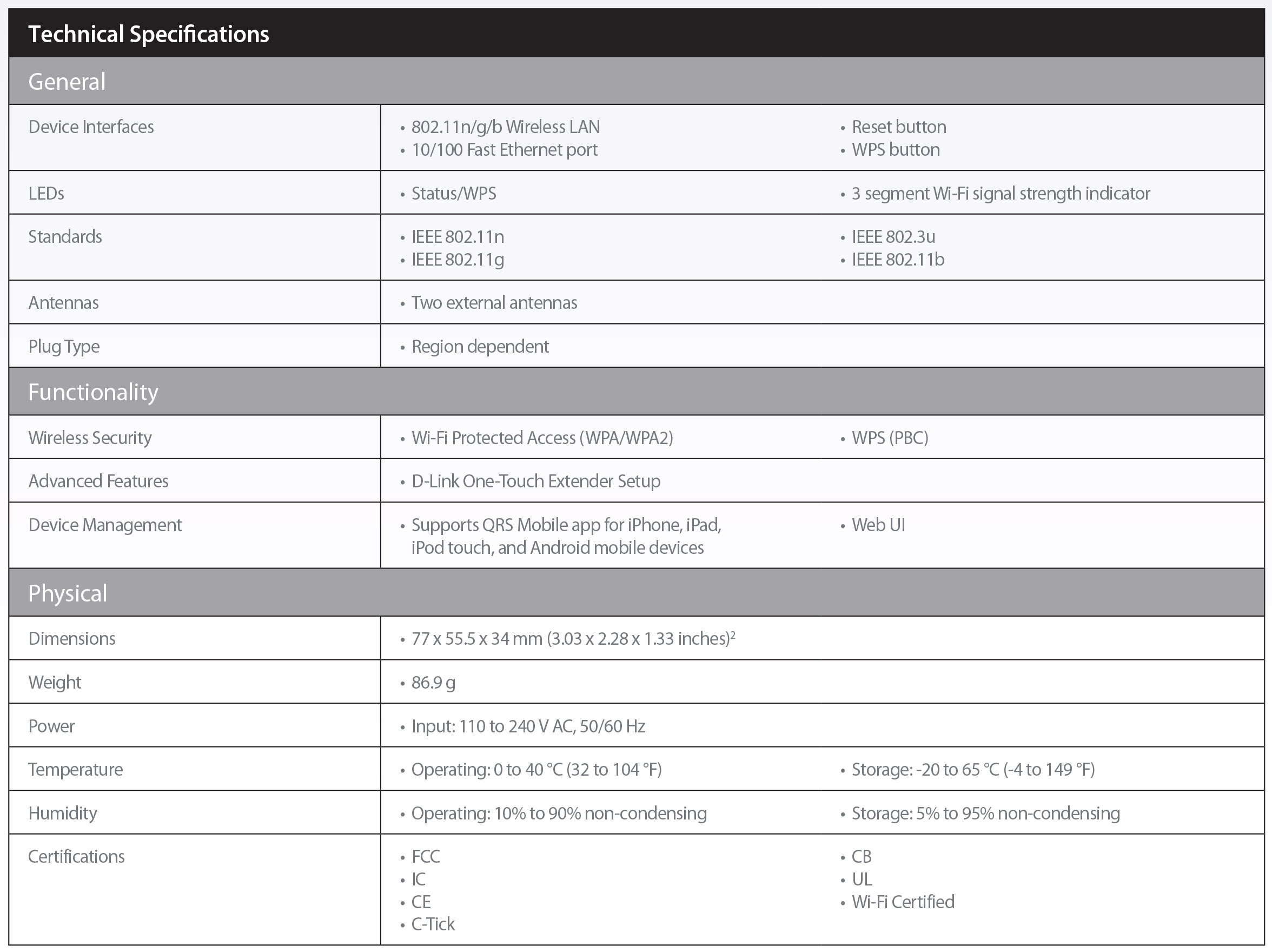This screenshot has height=952, width=1272.
Task: Click '3 segment Wi-Fi signal strength indicator'
Action: pos(1000,194)
